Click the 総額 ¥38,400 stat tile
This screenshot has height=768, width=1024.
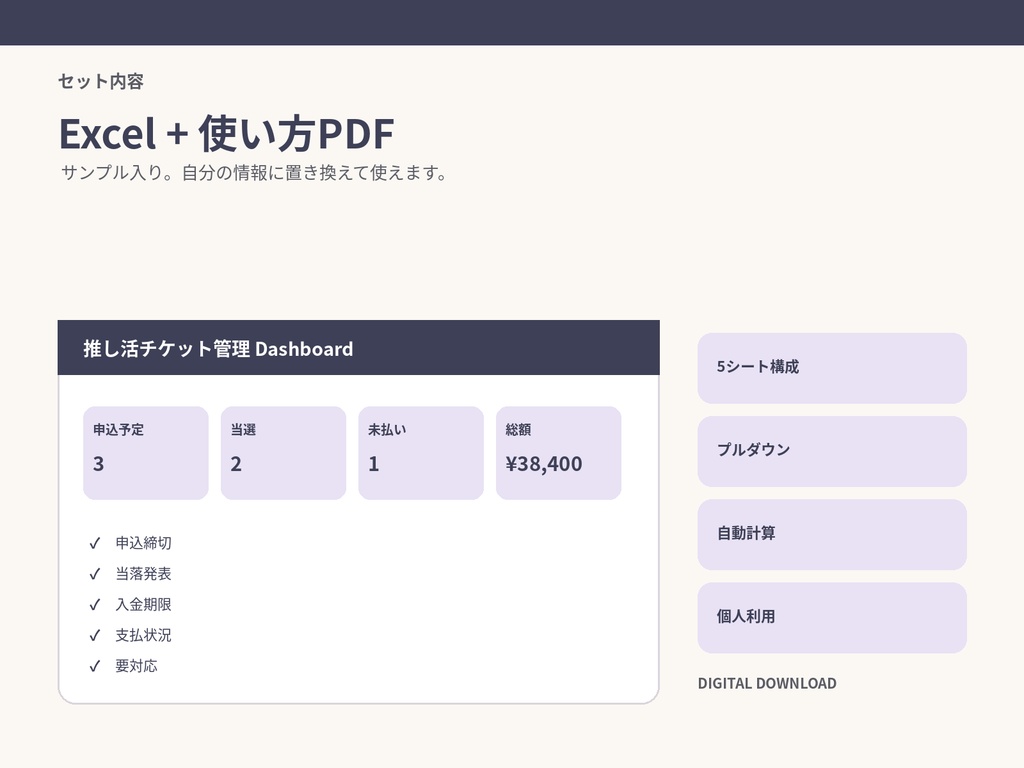[558, 453]
